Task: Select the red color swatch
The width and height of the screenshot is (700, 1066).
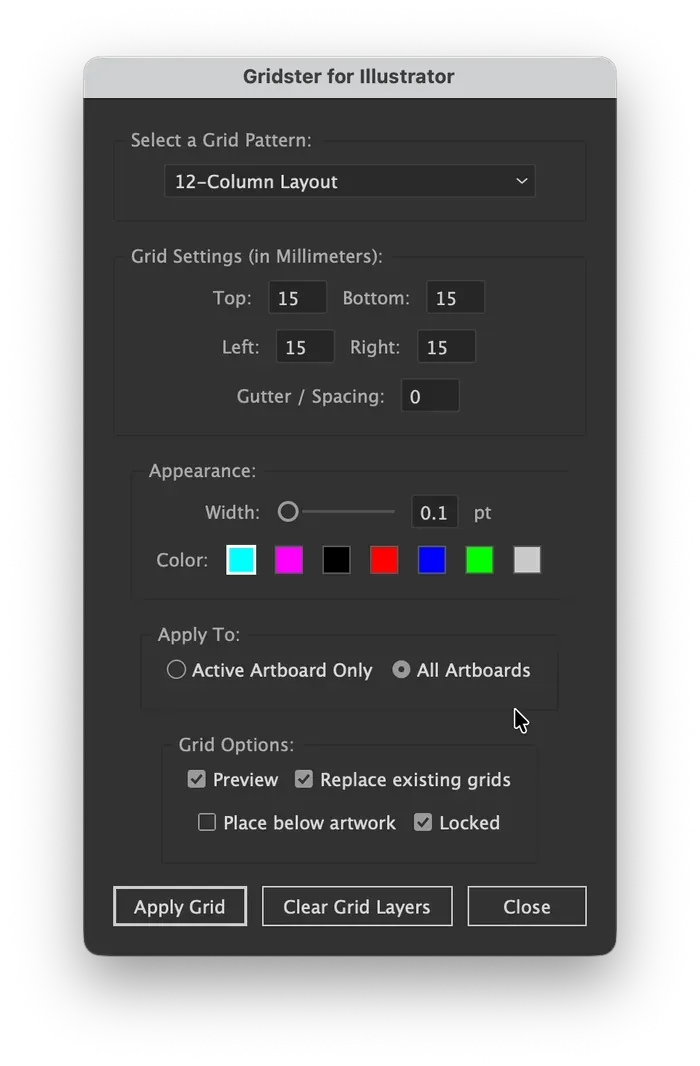Action: click(384, 560)
